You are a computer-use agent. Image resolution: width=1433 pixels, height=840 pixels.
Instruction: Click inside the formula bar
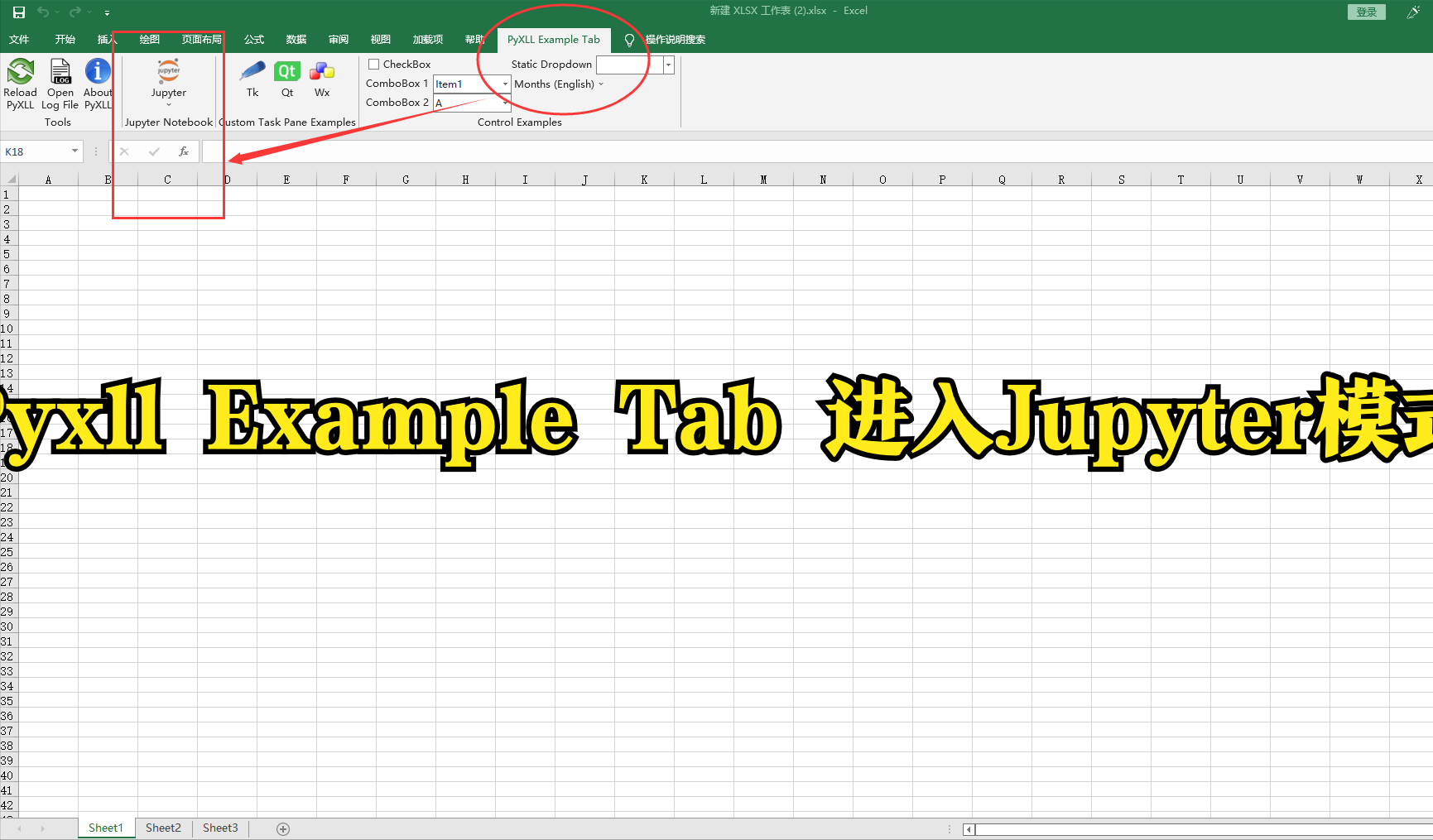tap(816, 151)
